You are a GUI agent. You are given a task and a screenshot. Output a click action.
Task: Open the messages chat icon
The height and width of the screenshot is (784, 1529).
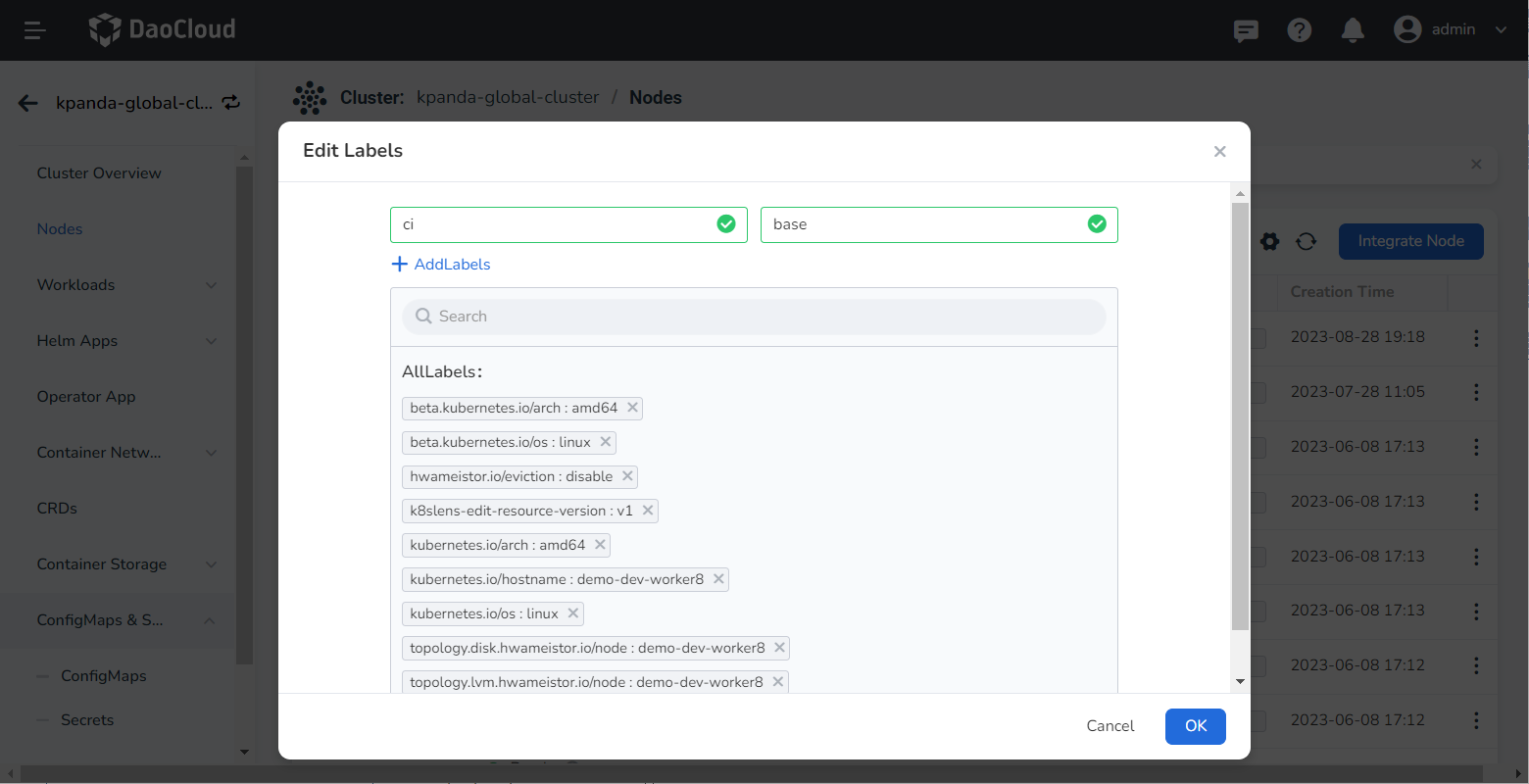(x=1246, y=30)
